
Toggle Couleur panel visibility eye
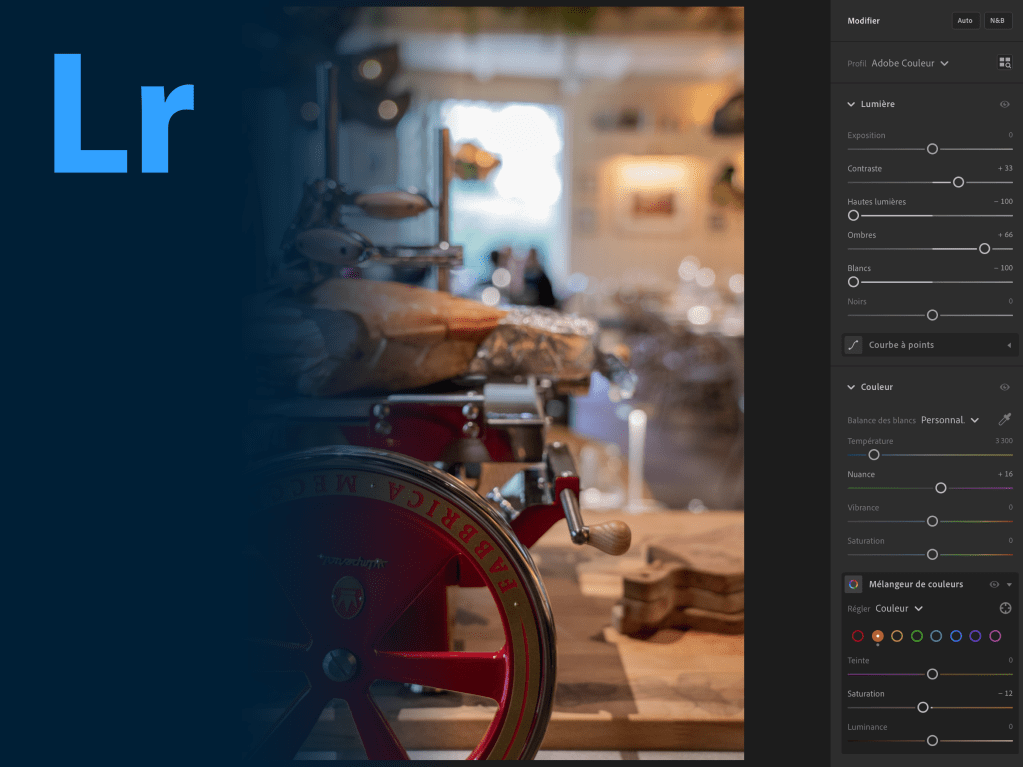(1004, 387)
